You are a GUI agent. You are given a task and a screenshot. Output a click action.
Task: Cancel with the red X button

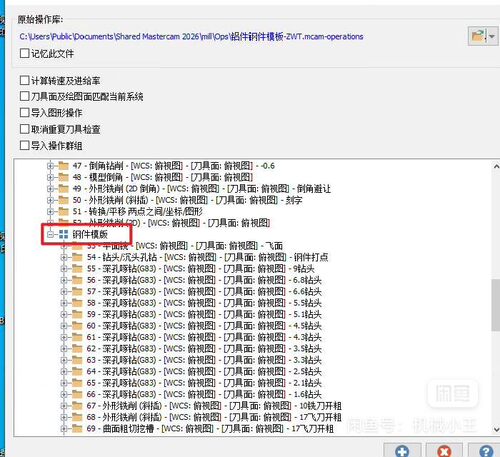point(444,451)
